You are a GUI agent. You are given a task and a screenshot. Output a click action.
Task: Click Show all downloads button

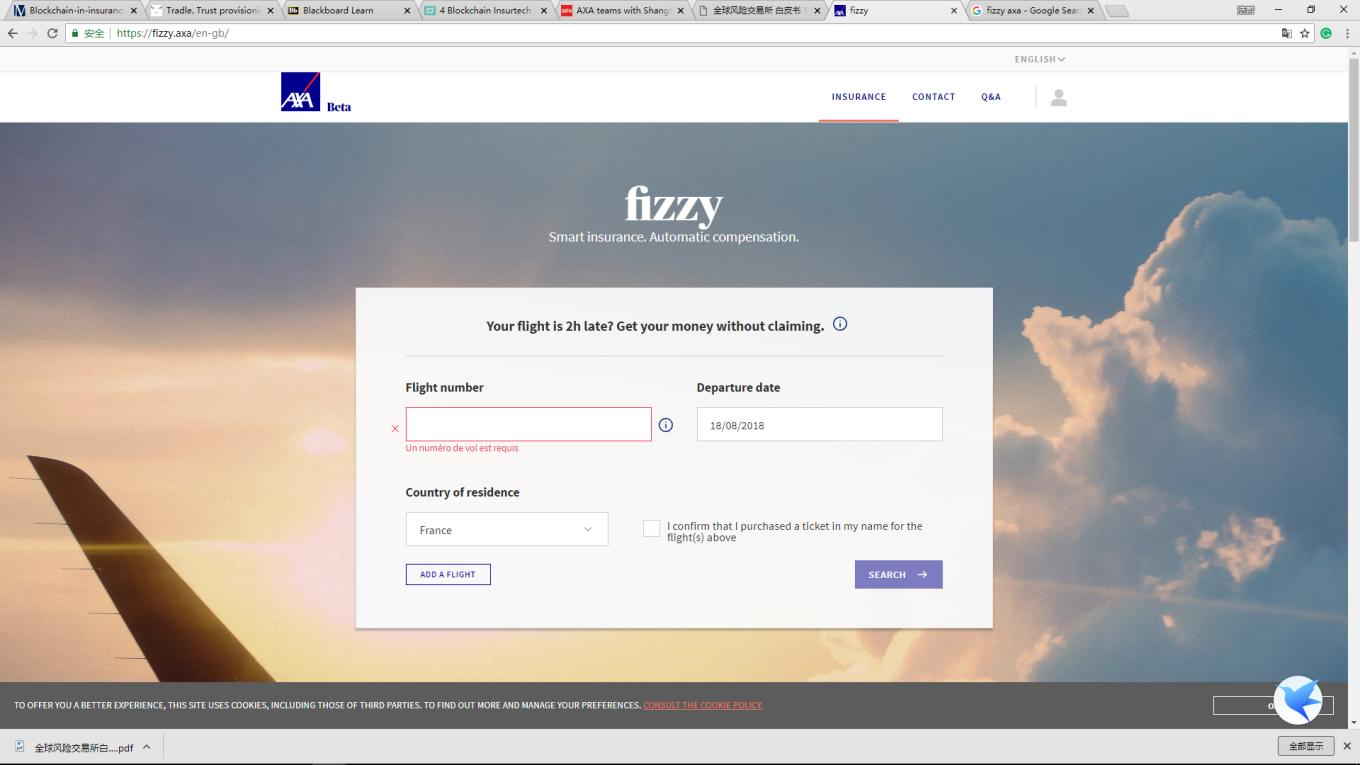click(x=1306, y=746)
